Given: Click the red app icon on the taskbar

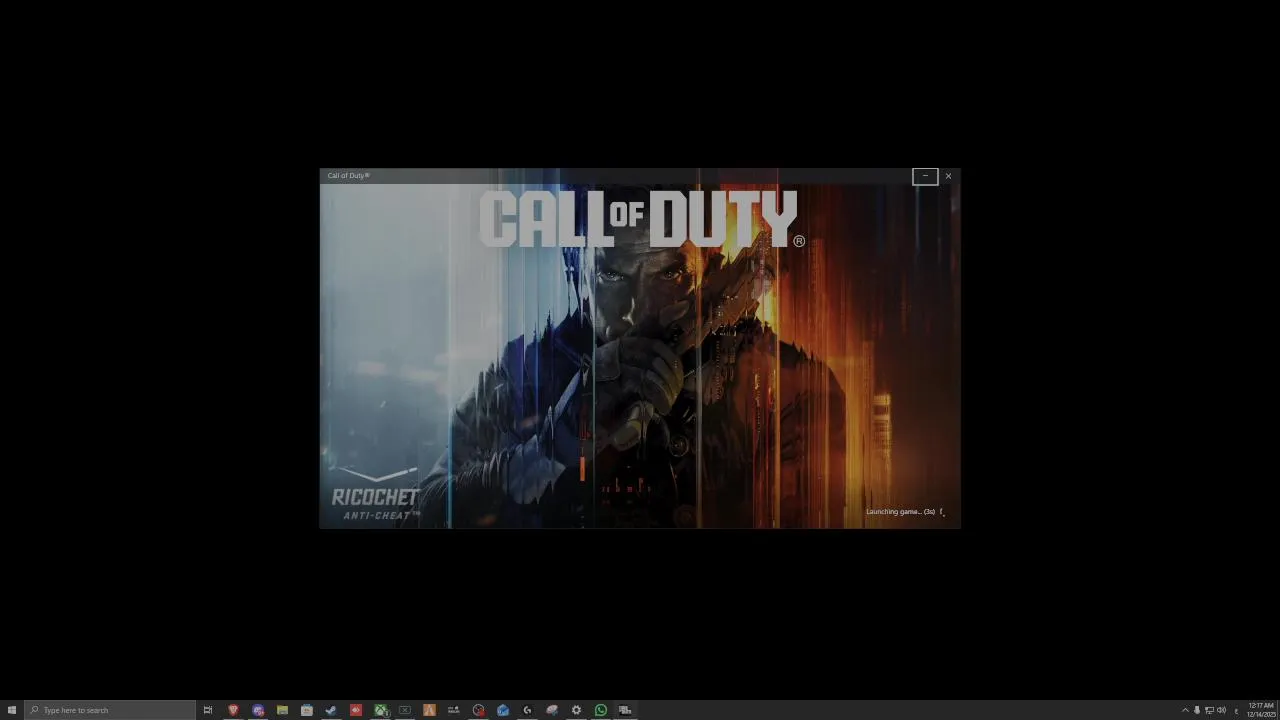Looking at the screenshot, I should click(x=356, y=710).
